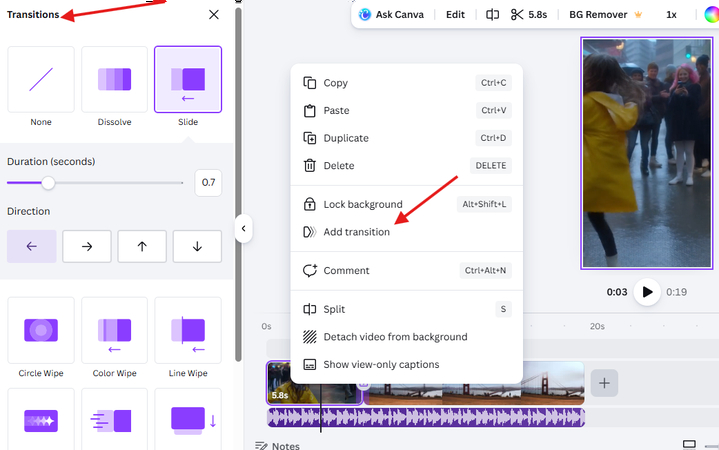Set direction to right arrow
The height and width of the screenshot is (450, 719).
(x=87, y=247)
